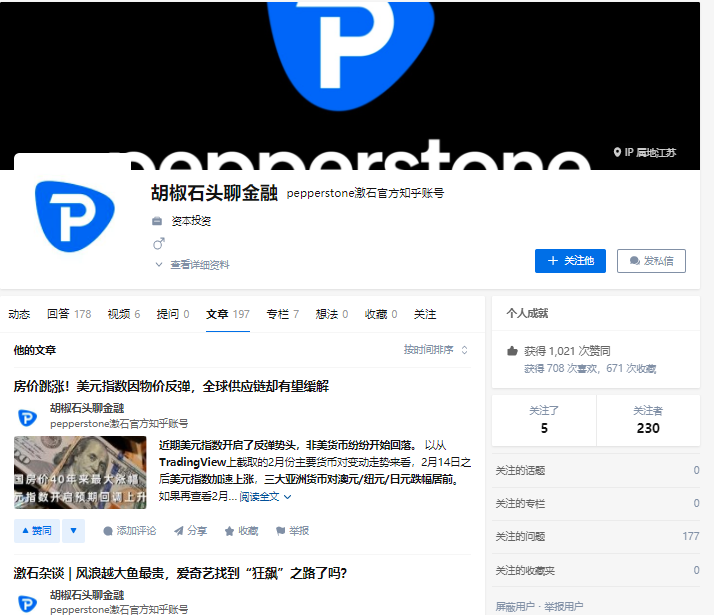Click profile name 胡椒石头聊金融
Viewport: 714px width, 615px height.
pyautogui.click(x=214, y=193)
